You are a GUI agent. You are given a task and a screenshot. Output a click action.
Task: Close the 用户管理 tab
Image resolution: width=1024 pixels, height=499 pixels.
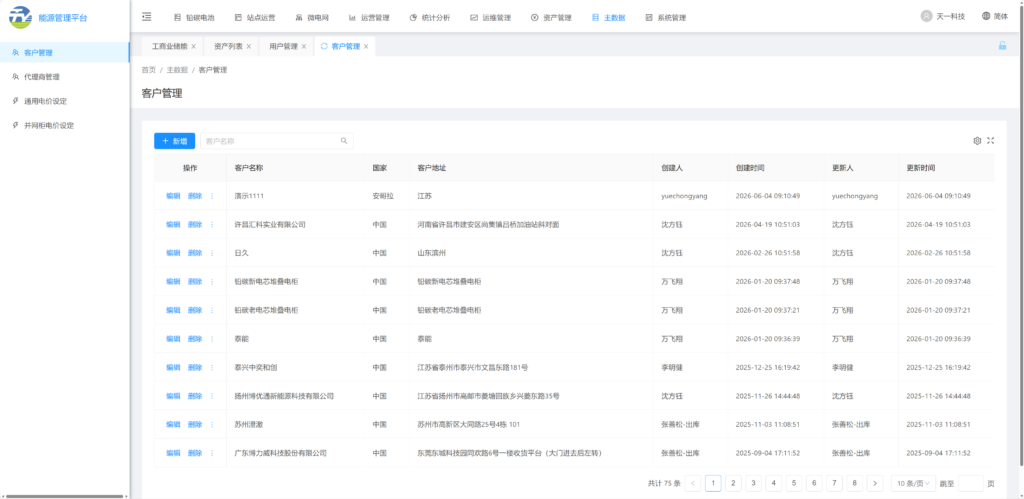click(x=304, y=46)
